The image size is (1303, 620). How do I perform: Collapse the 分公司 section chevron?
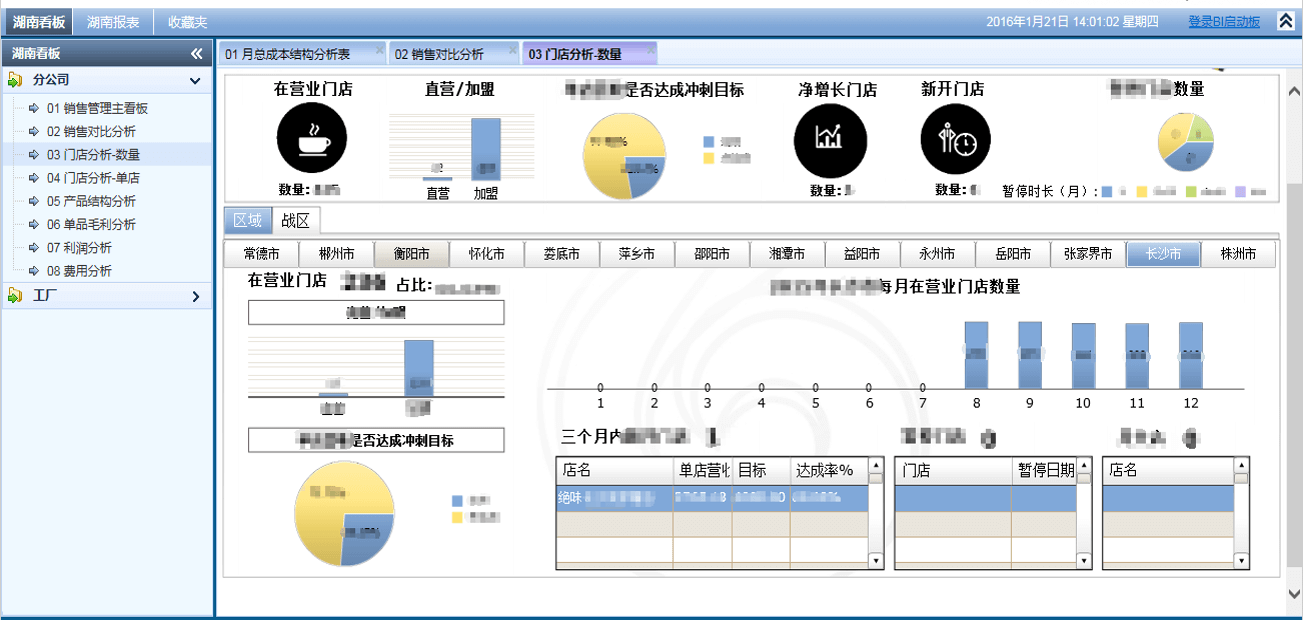pyautogui.click(x=195, y=80)
